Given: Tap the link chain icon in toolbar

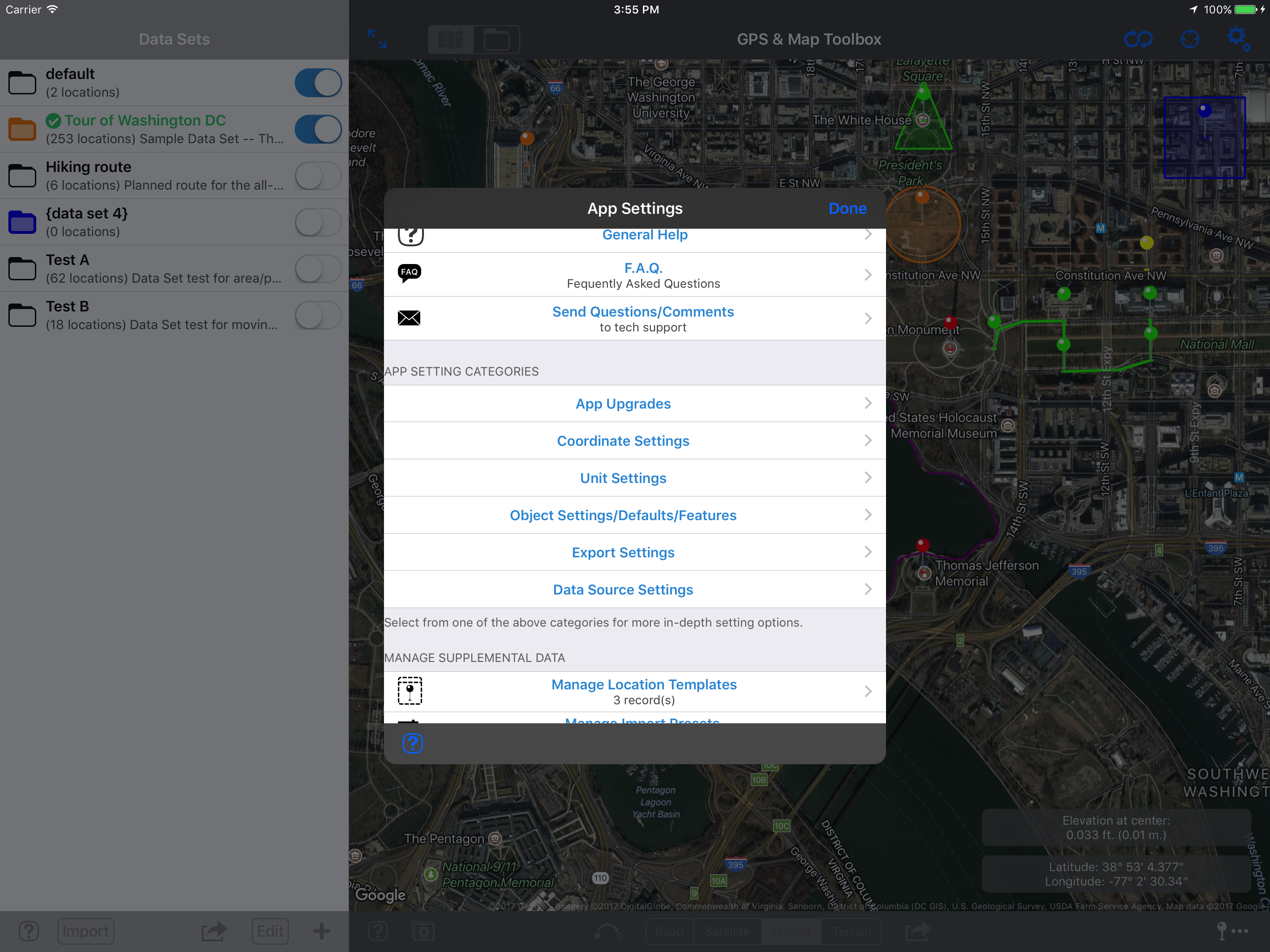Looking at the screenshot, I should point(1138,39).
